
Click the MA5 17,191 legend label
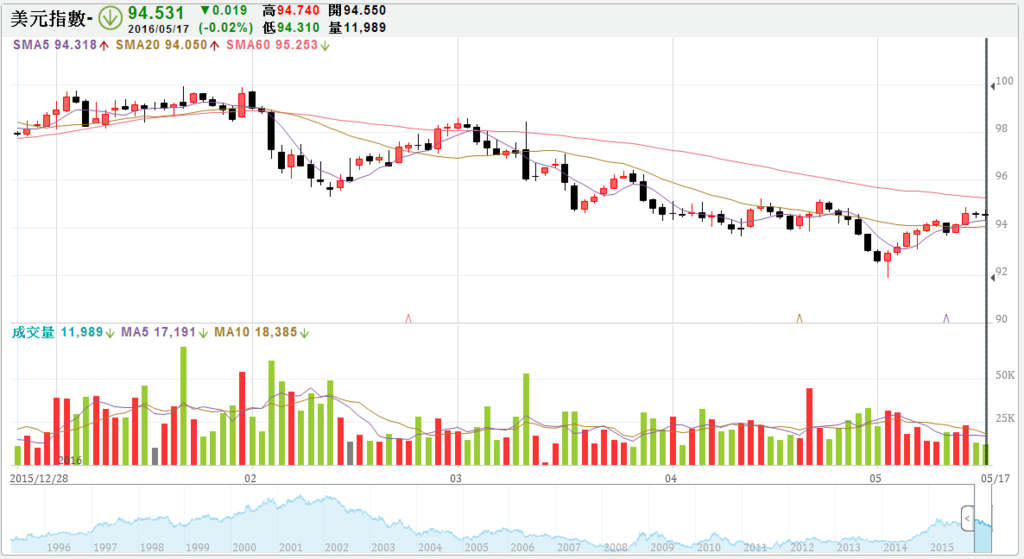pyautogui.click(x=158, y=332)
